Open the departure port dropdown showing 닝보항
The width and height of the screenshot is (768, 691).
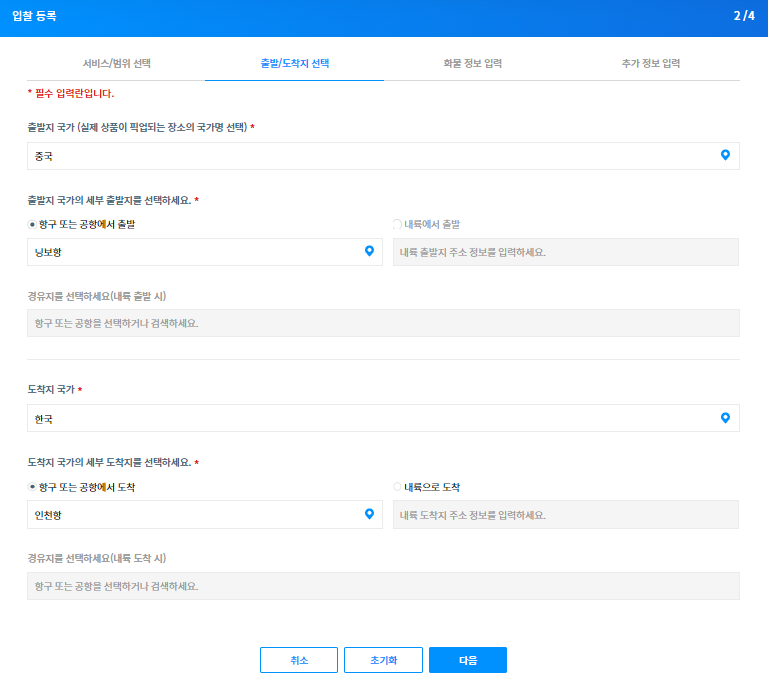coord(205,252)
